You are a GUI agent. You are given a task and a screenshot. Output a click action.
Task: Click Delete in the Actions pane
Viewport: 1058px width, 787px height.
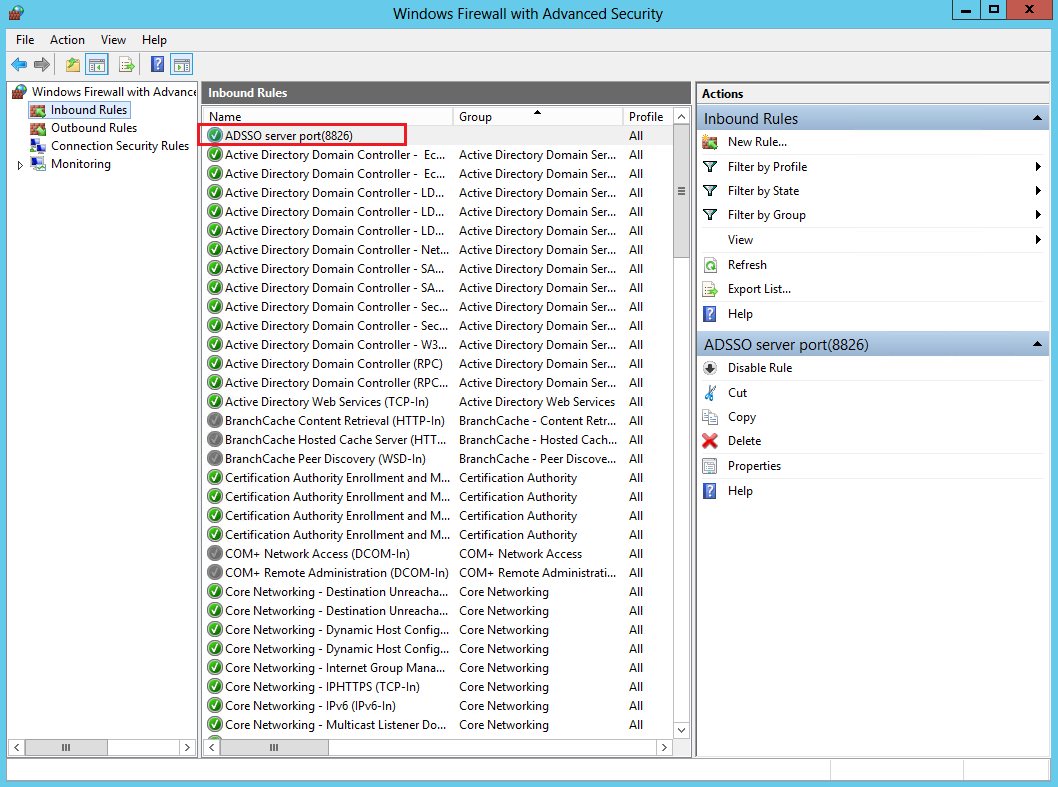pyautogui.click(x=744, y=441)
